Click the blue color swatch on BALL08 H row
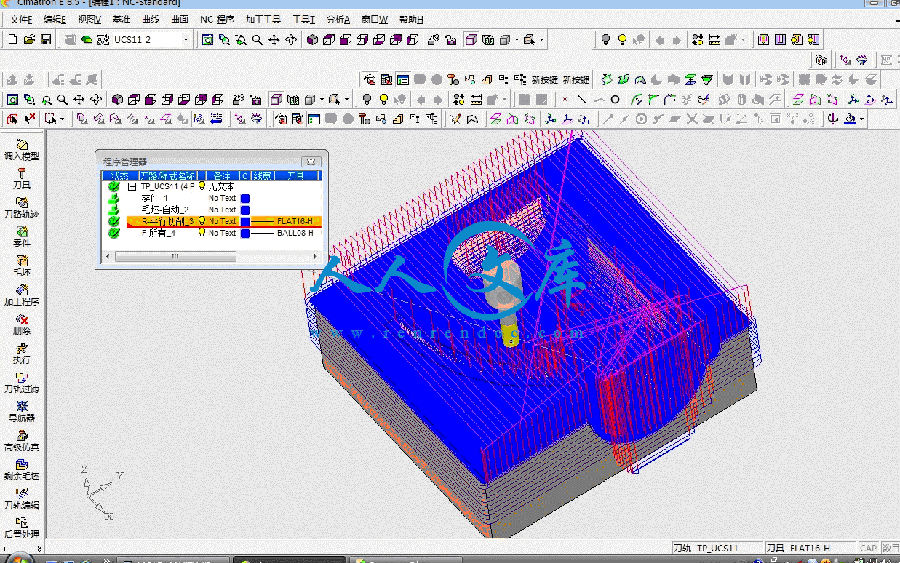900x563 pixels. (245, 233)
